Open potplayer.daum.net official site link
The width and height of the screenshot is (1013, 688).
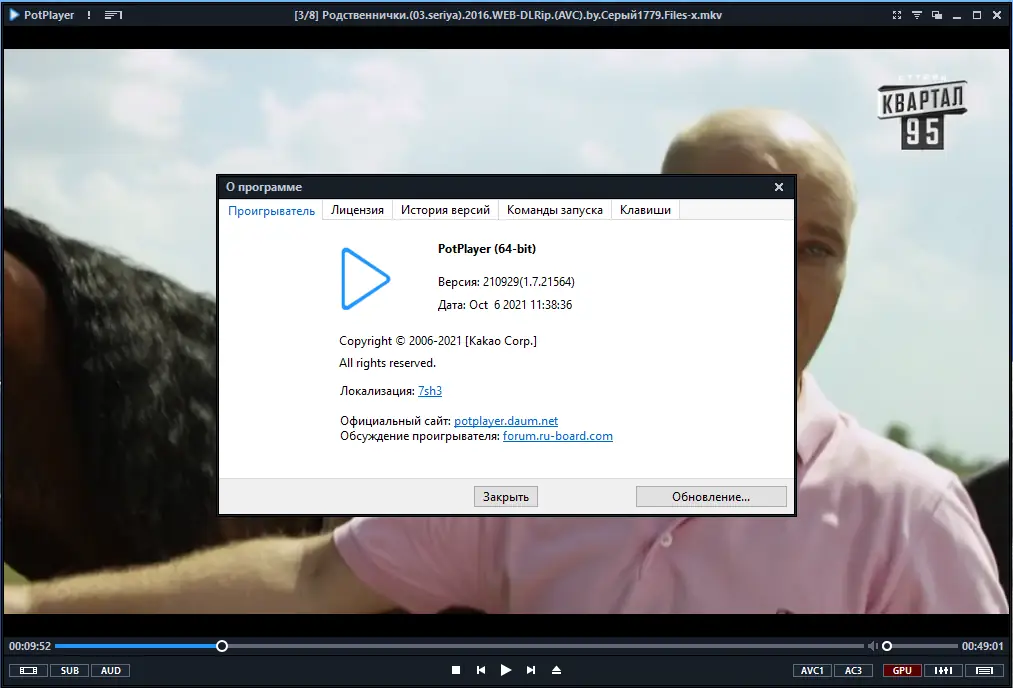click(506, 421)
